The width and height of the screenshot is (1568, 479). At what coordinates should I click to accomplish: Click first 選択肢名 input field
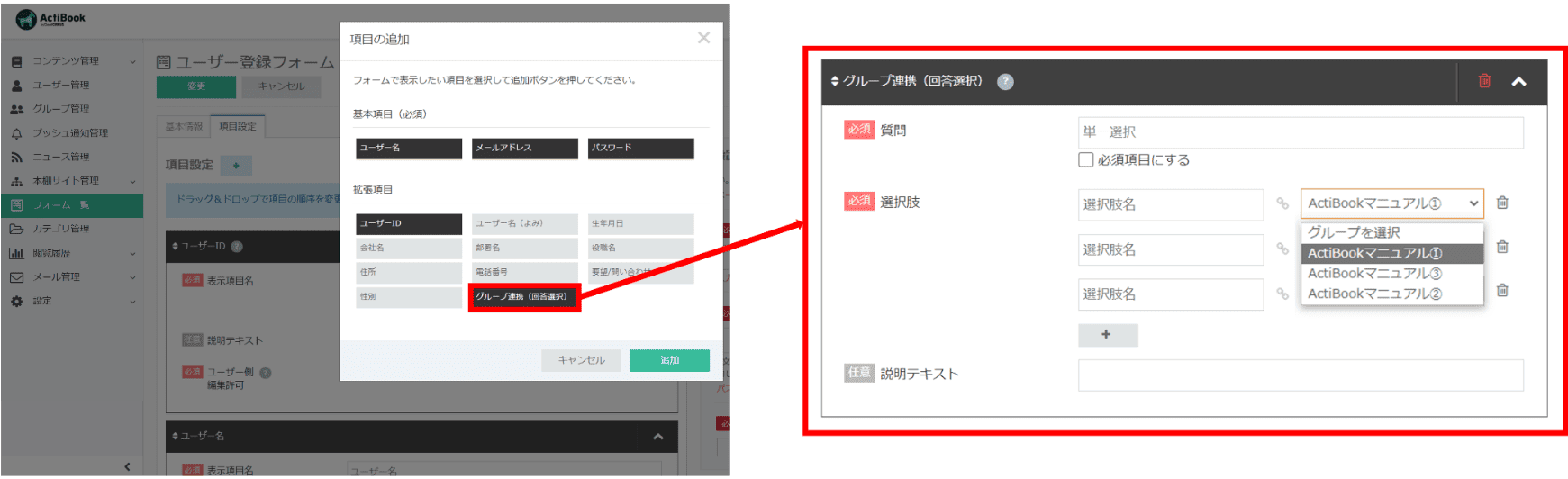(x=1171, y=204)
